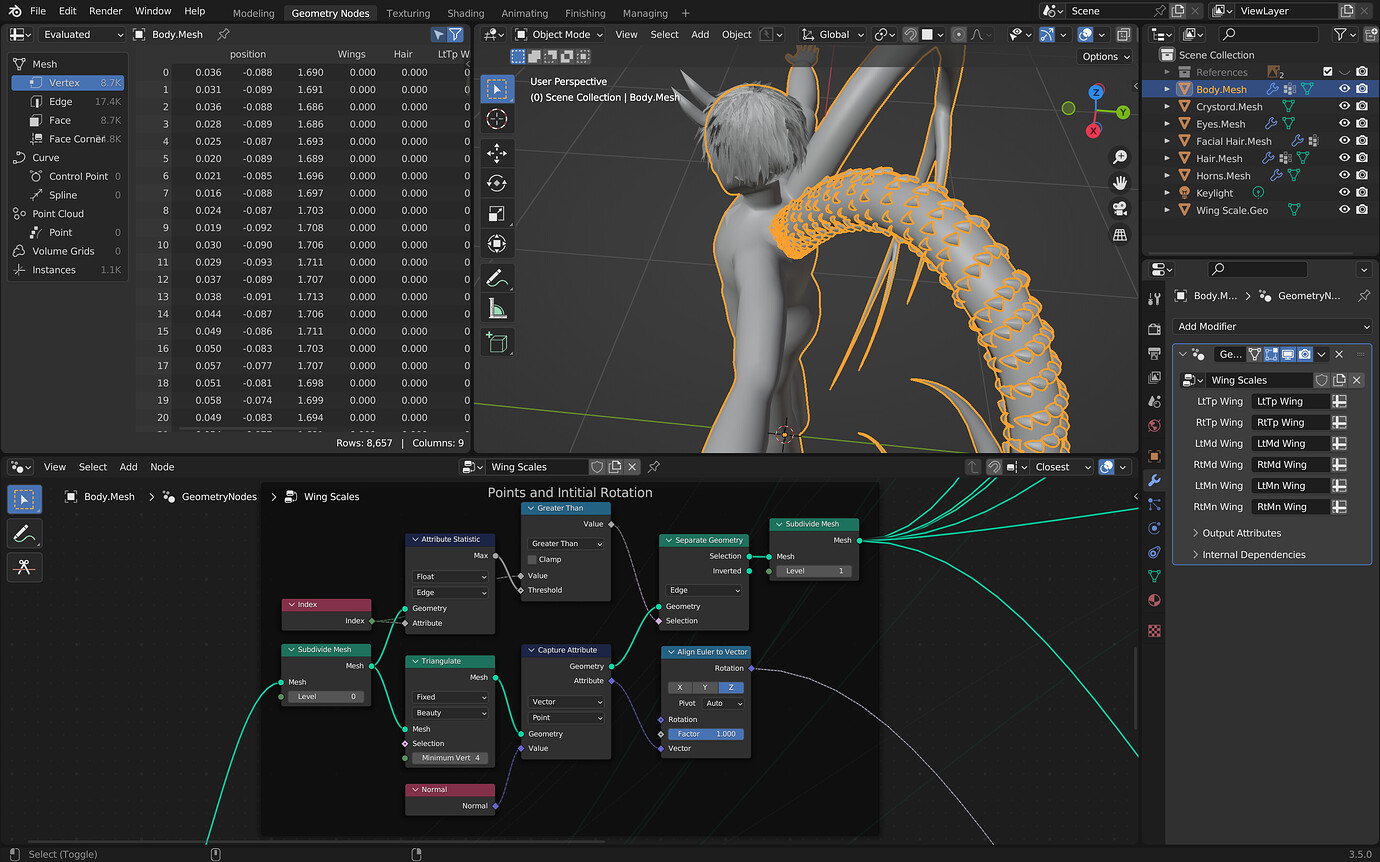Open the Object properties tab

1154,456
